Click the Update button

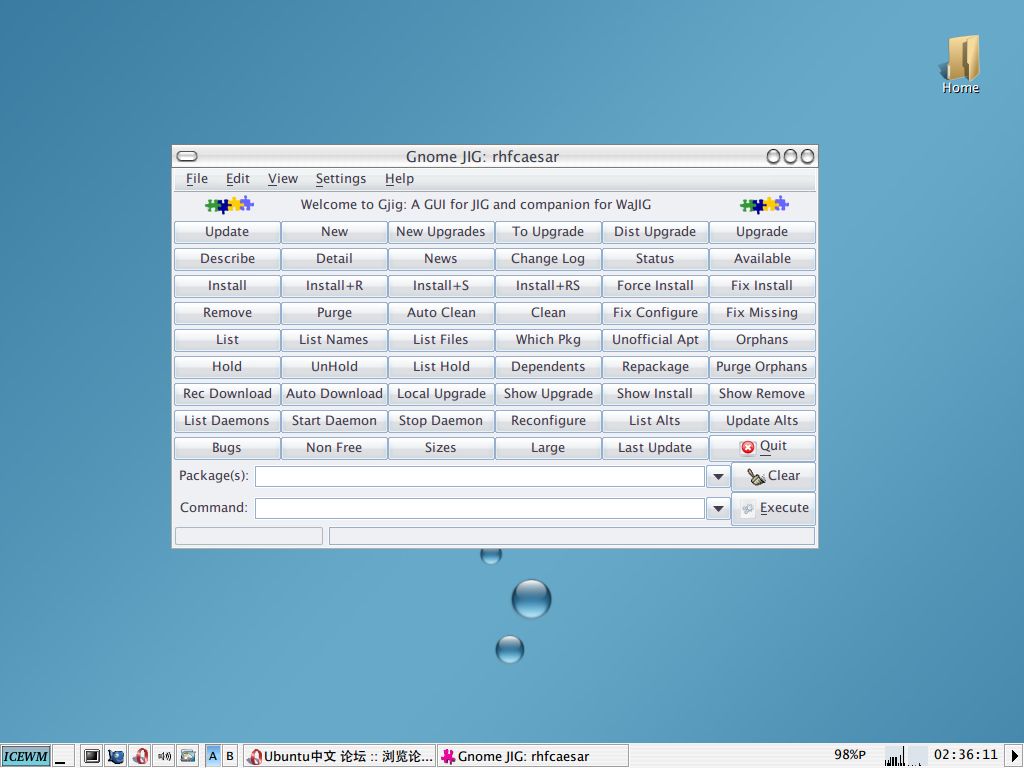(x=227, y=232)
